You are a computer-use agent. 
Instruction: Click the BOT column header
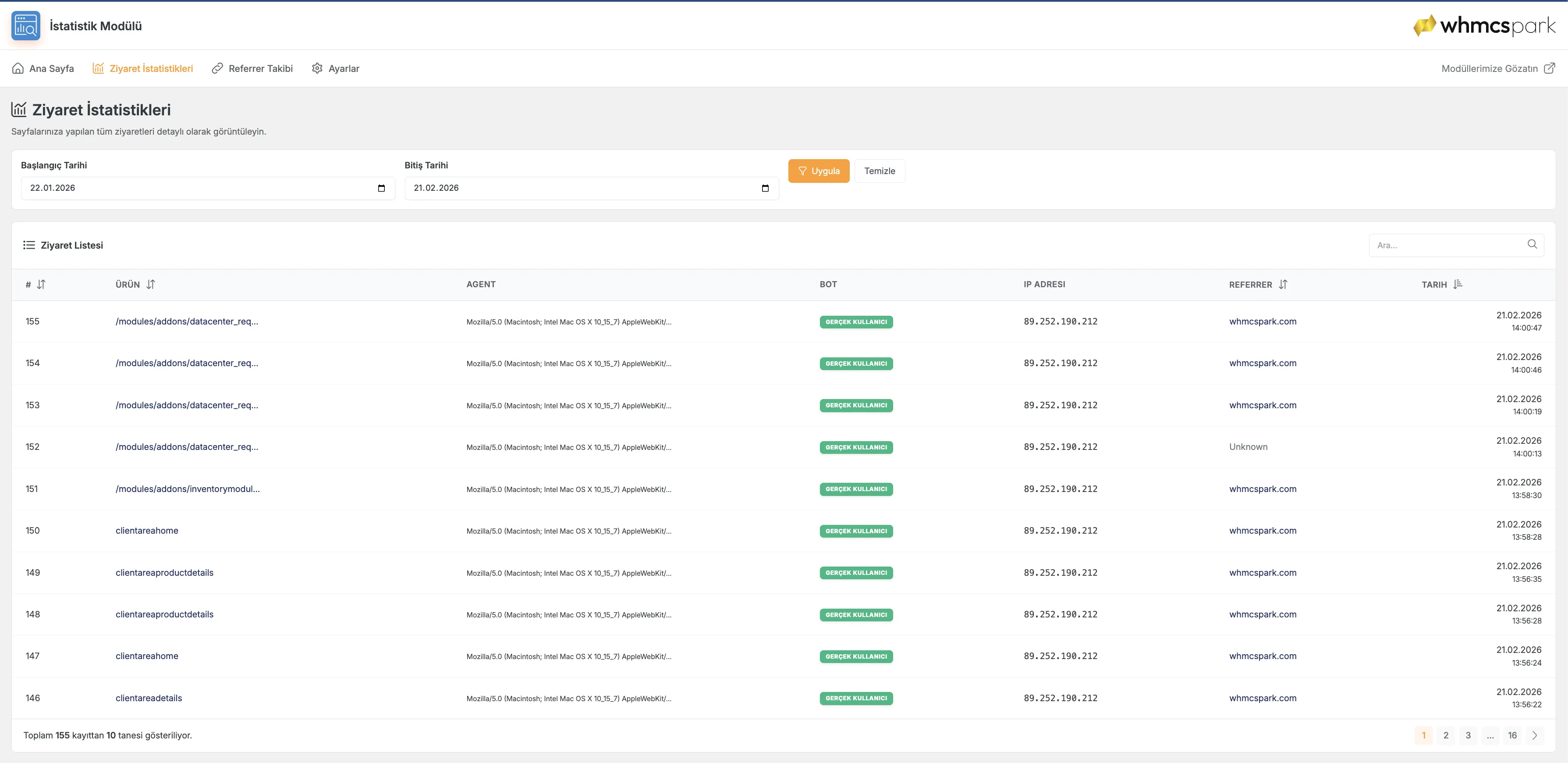(x=828, y=285)
